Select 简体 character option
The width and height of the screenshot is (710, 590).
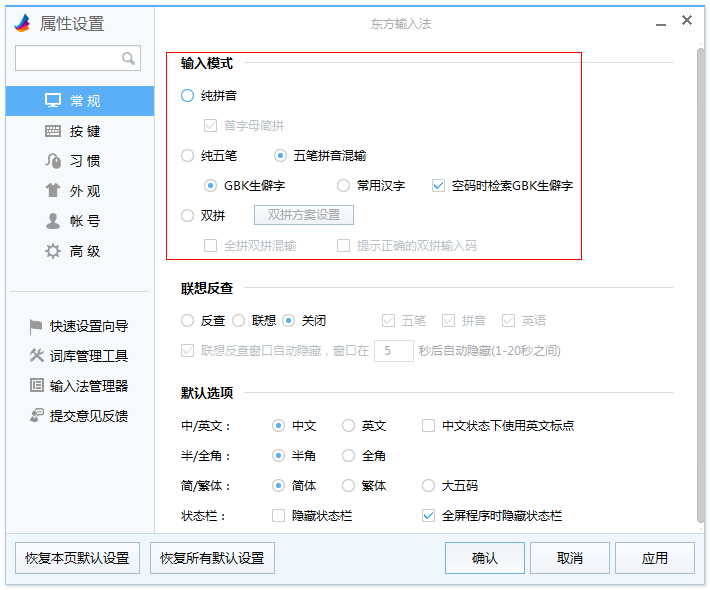[x=278, y=486]
